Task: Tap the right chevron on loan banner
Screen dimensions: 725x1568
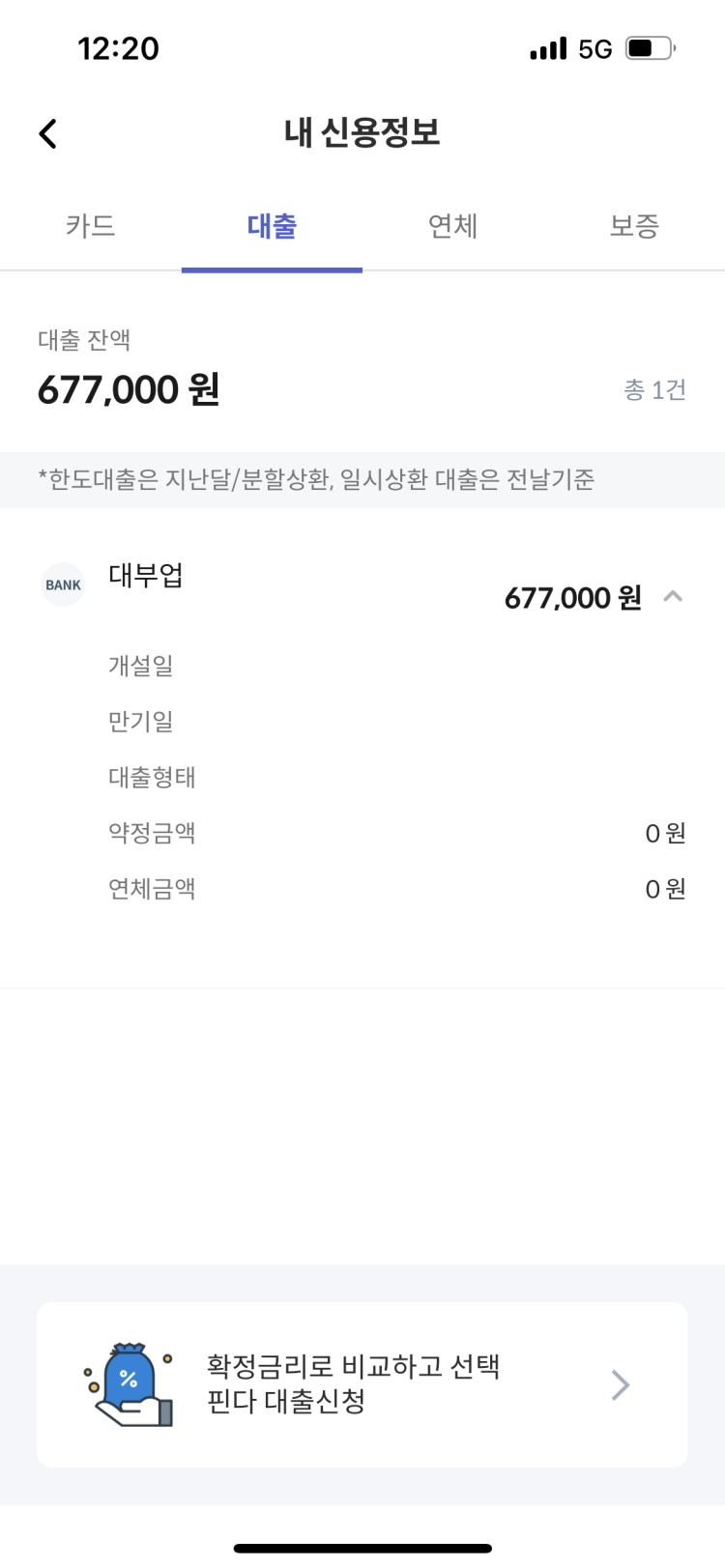Action: [621, 1385]
